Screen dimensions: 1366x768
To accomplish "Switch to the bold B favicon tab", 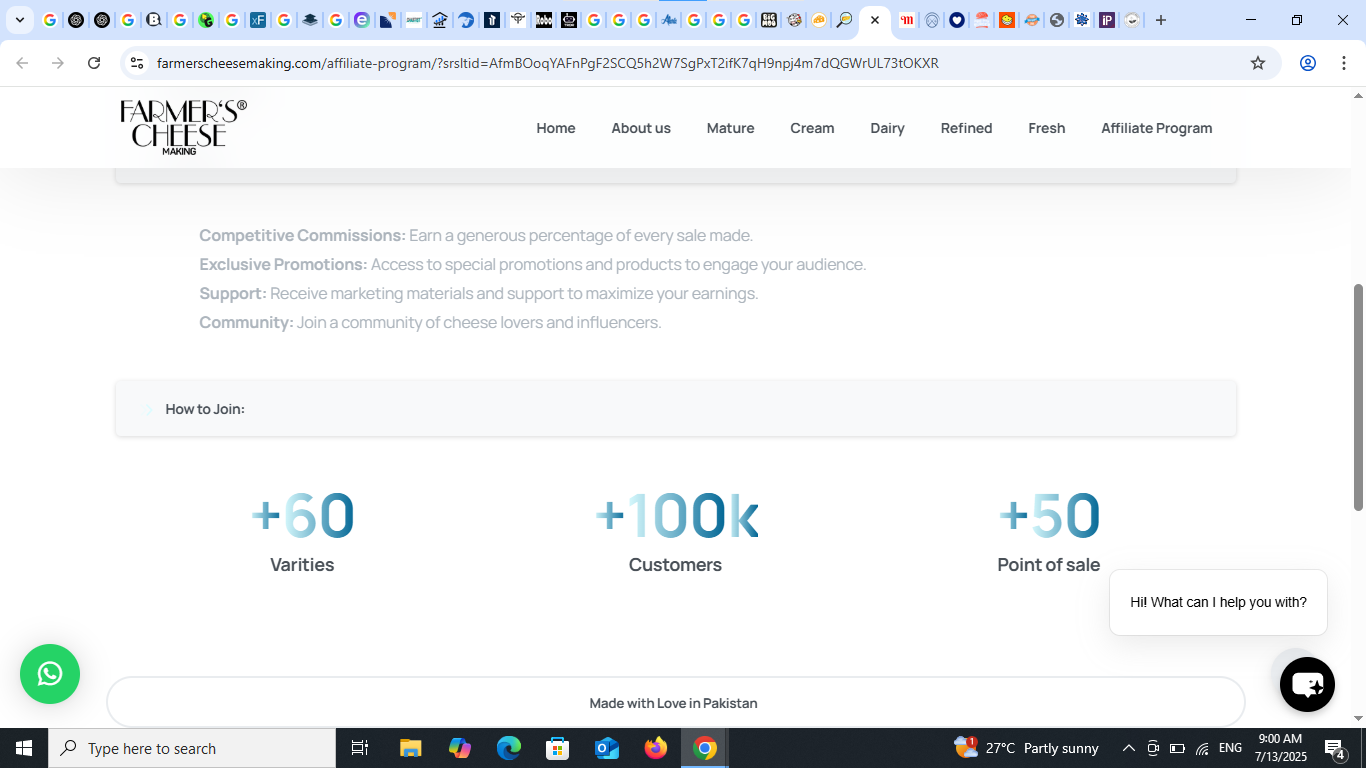I will (x=153, y=20).
